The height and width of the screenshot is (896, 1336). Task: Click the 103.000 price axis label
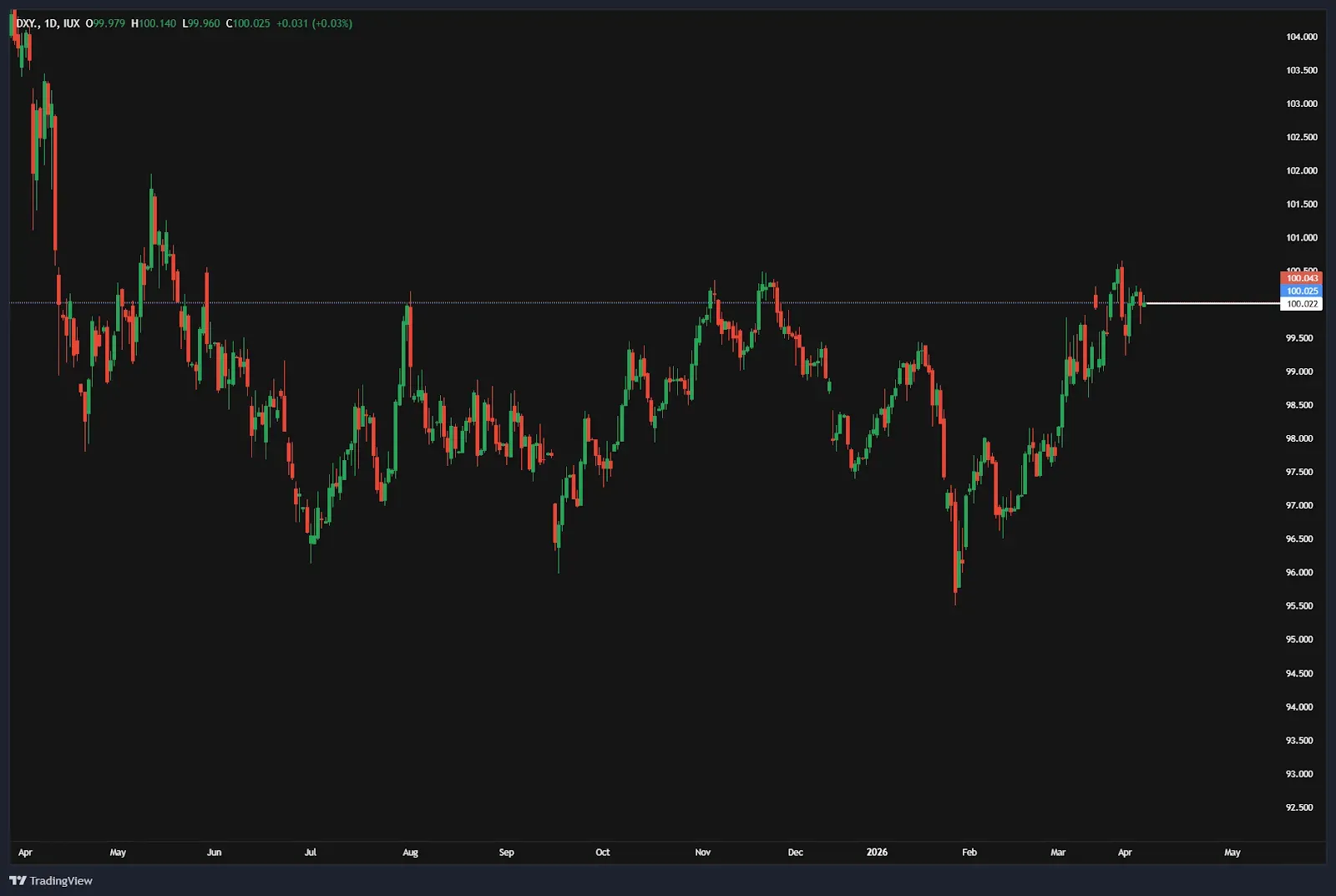pos(1302,104)
